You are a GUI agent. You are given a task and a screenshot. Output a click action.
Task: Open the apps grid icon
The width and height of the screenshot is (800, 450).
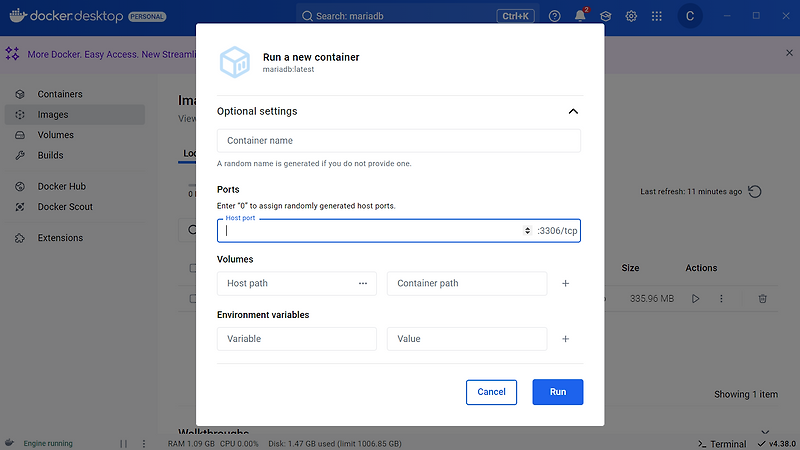tap(657, 16)
